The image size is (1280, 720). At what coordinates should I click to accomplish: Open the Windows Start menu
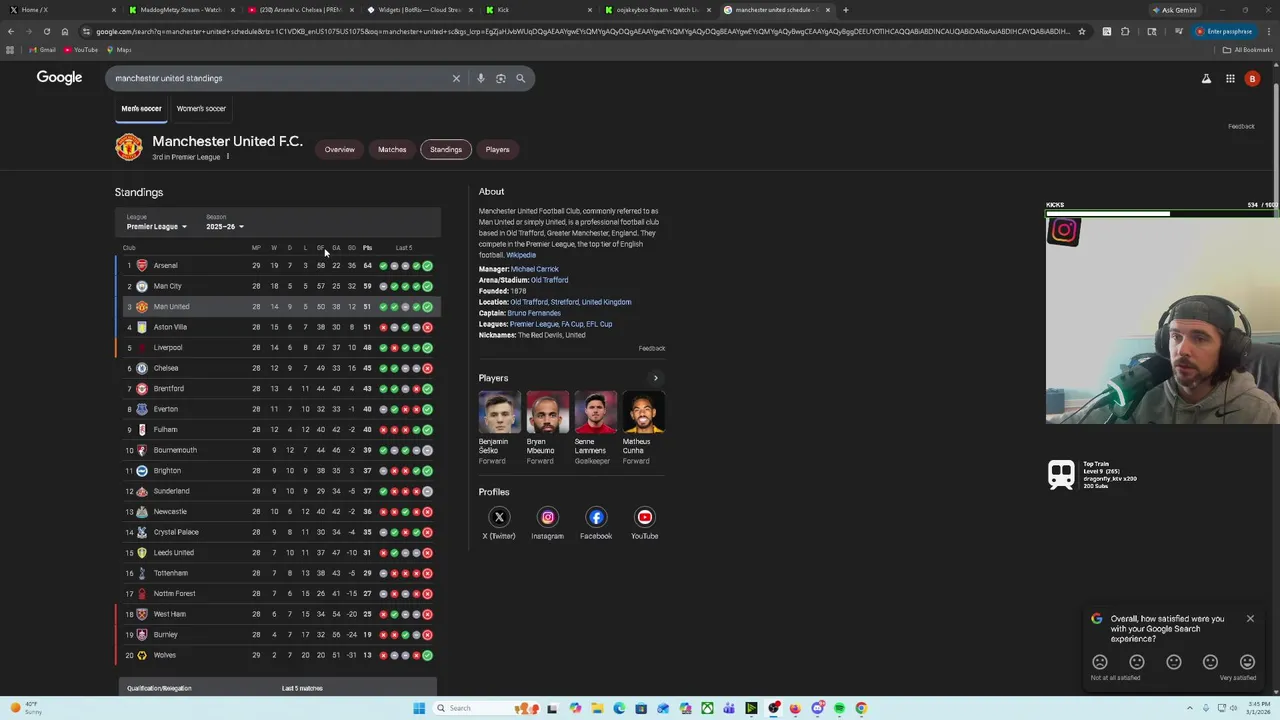(x=419, y=708)
